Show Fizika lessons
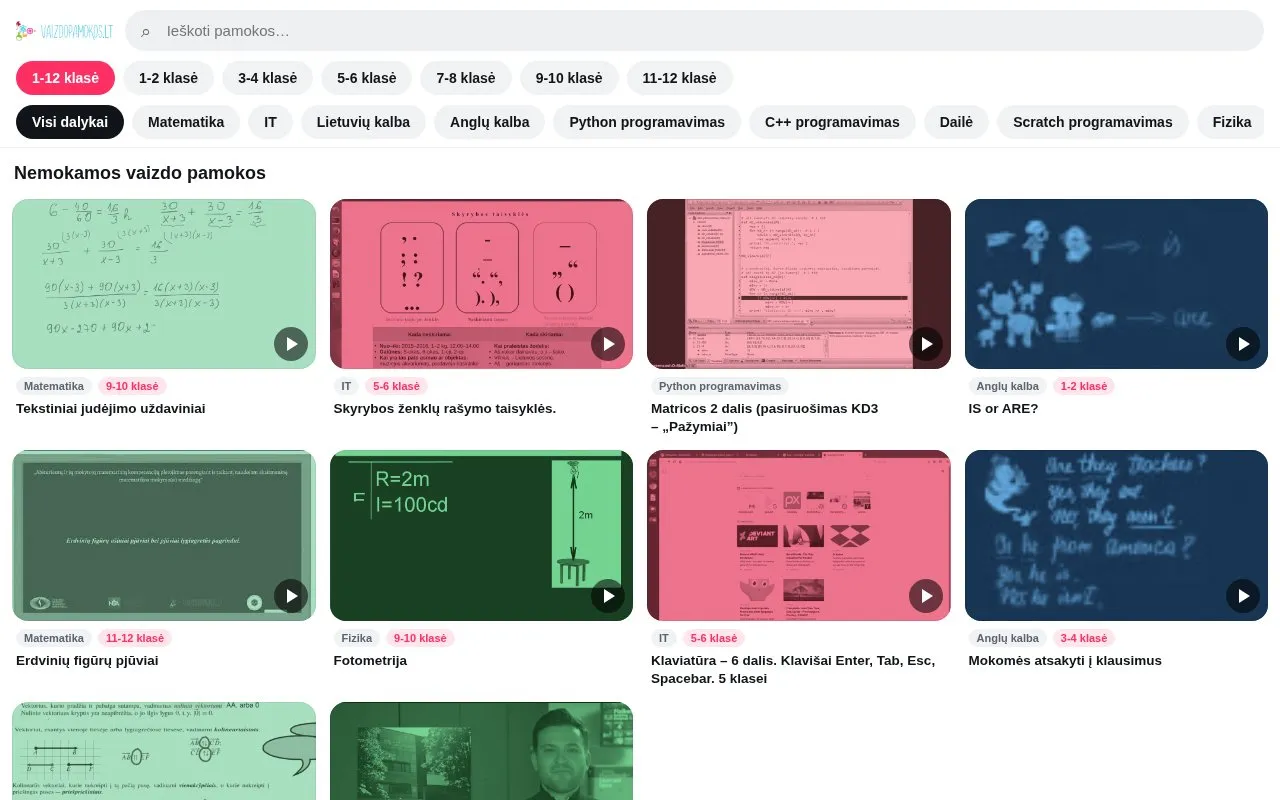 [x=1232, y=122]
